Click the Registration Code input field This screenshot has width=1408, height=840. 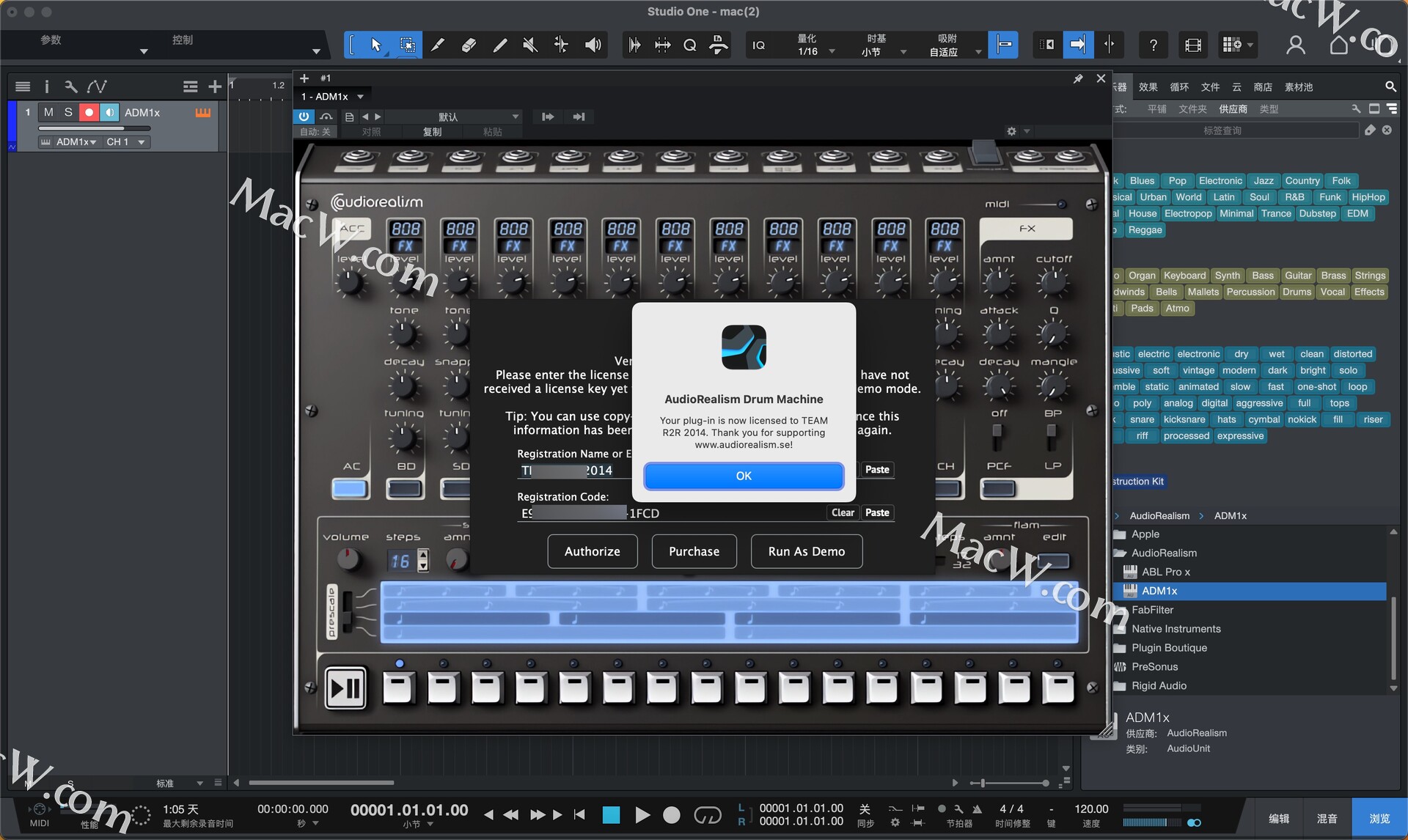click(x=671, y=513)
